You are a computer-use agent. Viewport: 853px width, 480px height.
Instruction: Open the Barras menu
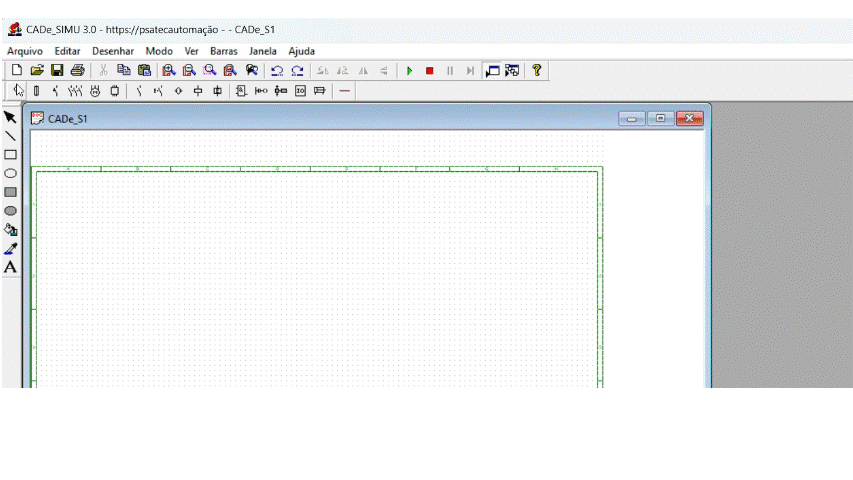coord(224,51)
